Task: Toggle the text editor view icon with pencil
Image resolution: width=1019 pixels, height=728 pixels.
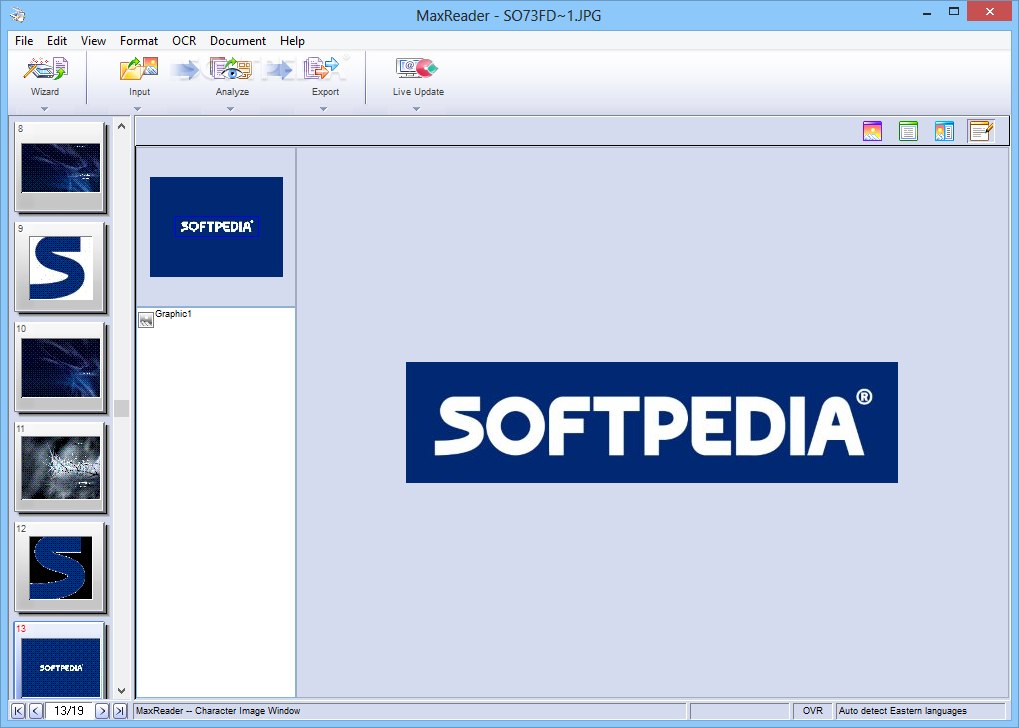Action: tap(981, 131)
